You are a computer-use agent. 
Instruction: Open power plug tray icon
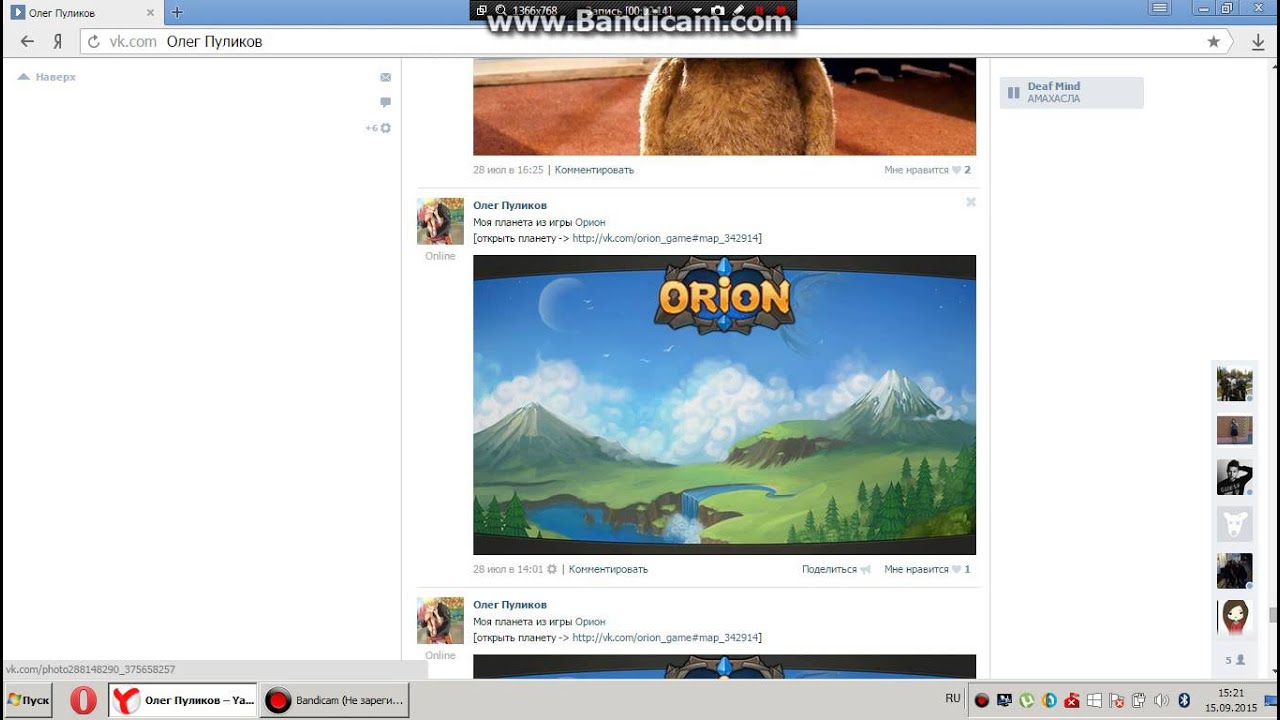point(1138,700)
